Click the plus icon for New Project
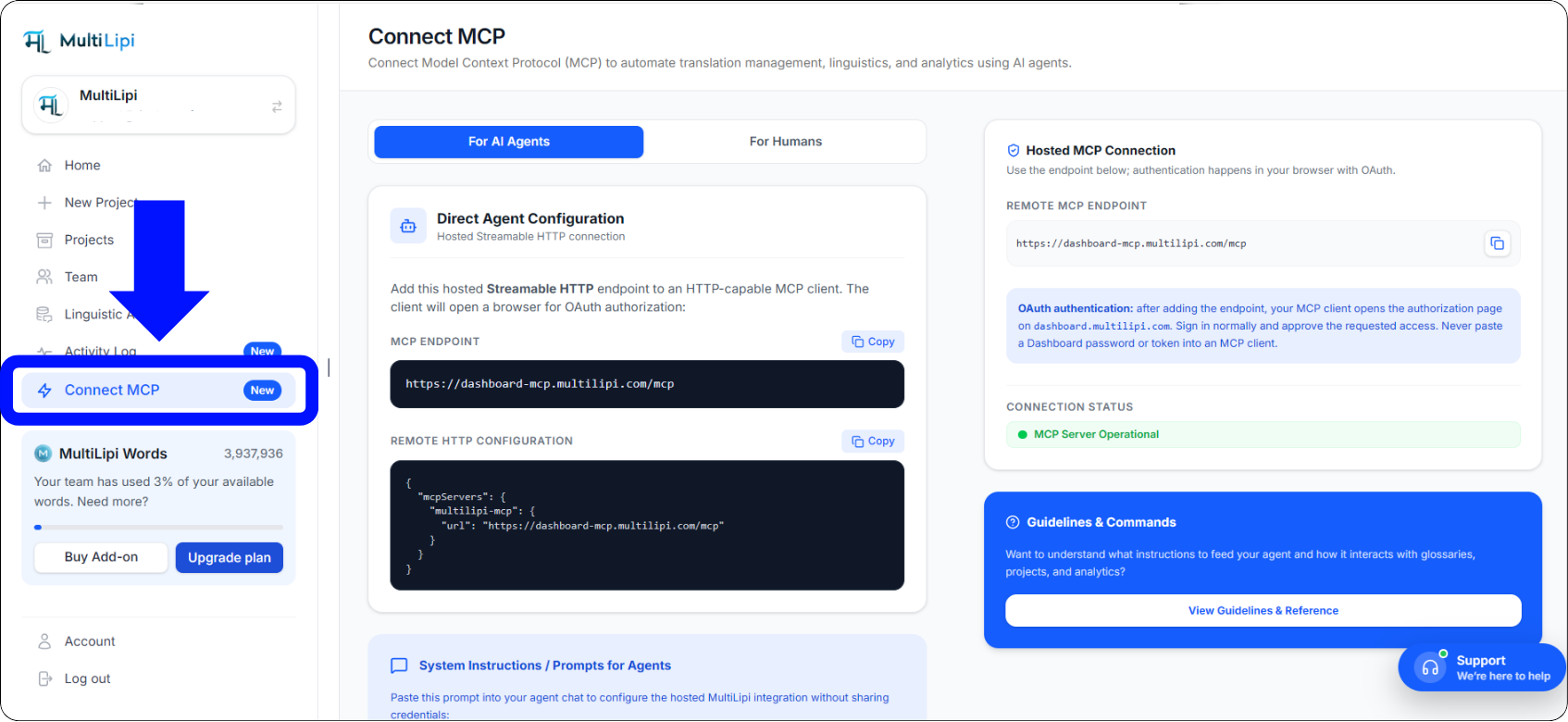The image size is (1568, 722). tap(44, 203)
